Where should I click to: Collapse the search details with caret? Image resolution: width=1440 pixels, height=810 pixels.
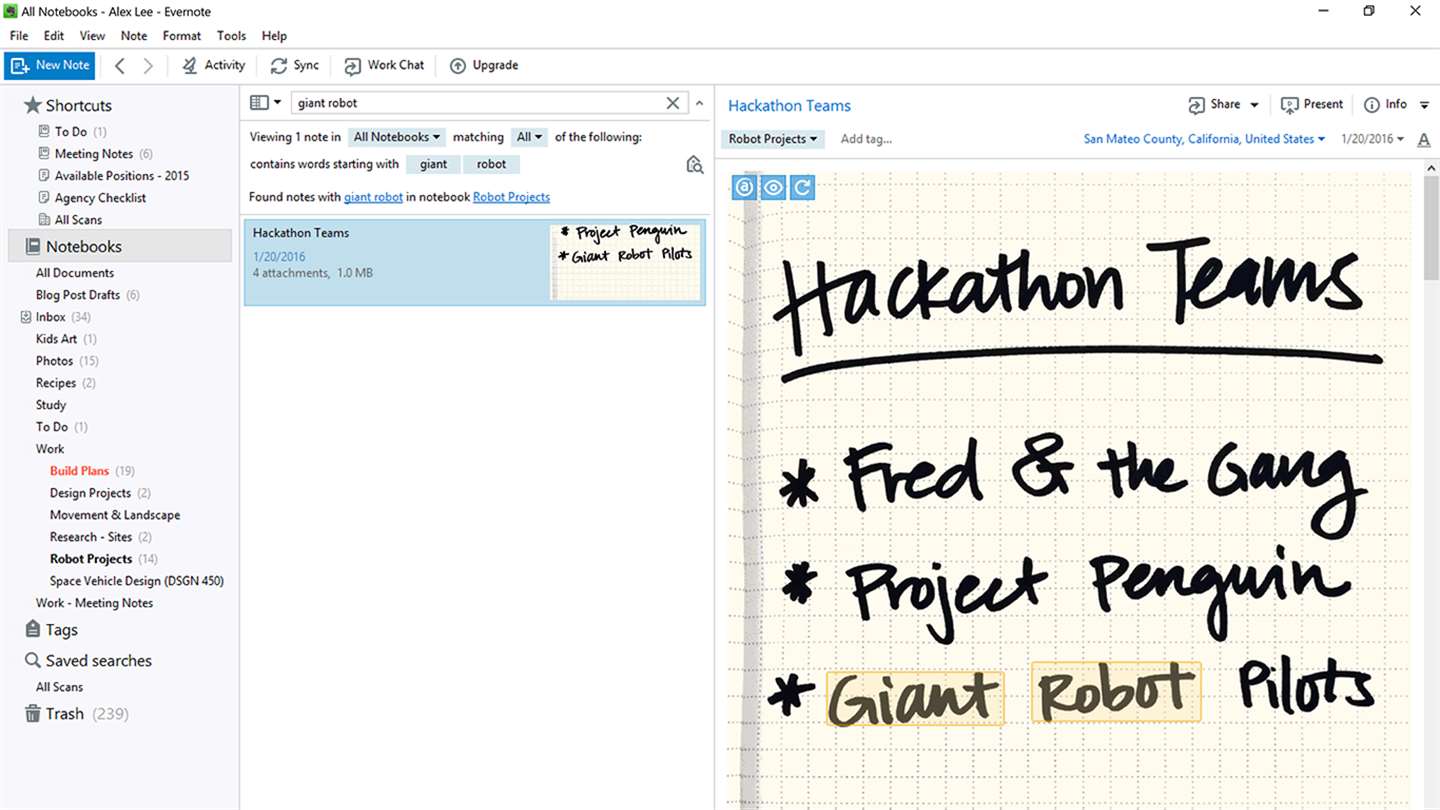[x=700, y=103]
